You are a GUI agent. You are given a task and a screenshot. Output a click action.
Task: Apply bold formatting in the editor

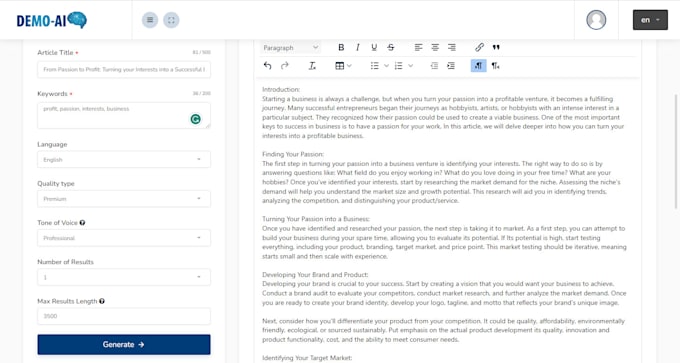pyautogui.click(x=341, y=47)
